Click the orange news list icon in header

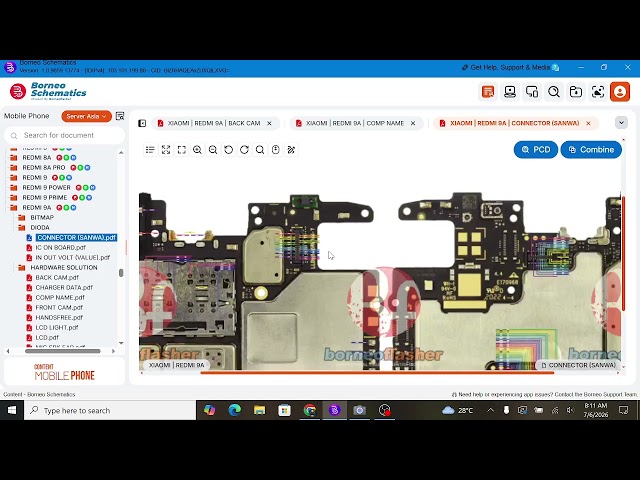click(x=488, y=91)
